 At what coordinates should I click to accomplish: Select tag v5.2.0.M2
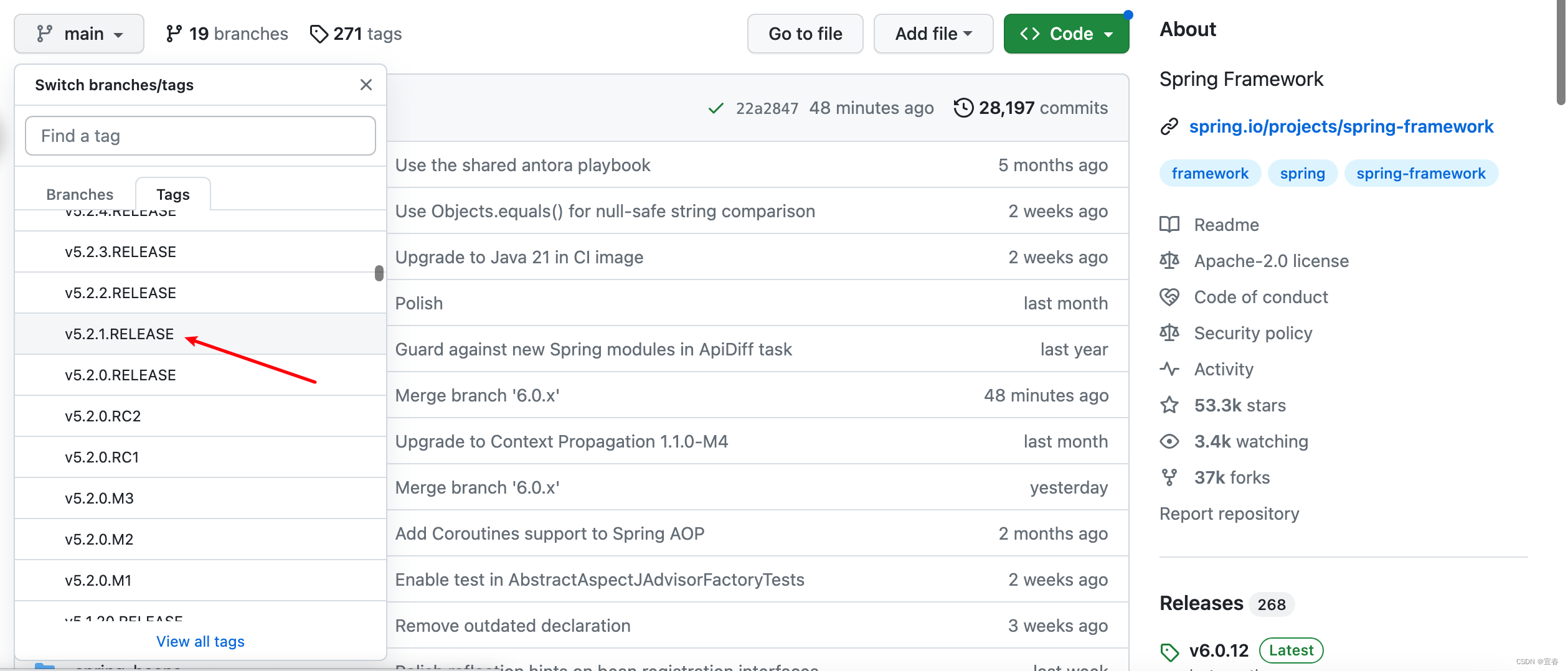coord(201,539)
